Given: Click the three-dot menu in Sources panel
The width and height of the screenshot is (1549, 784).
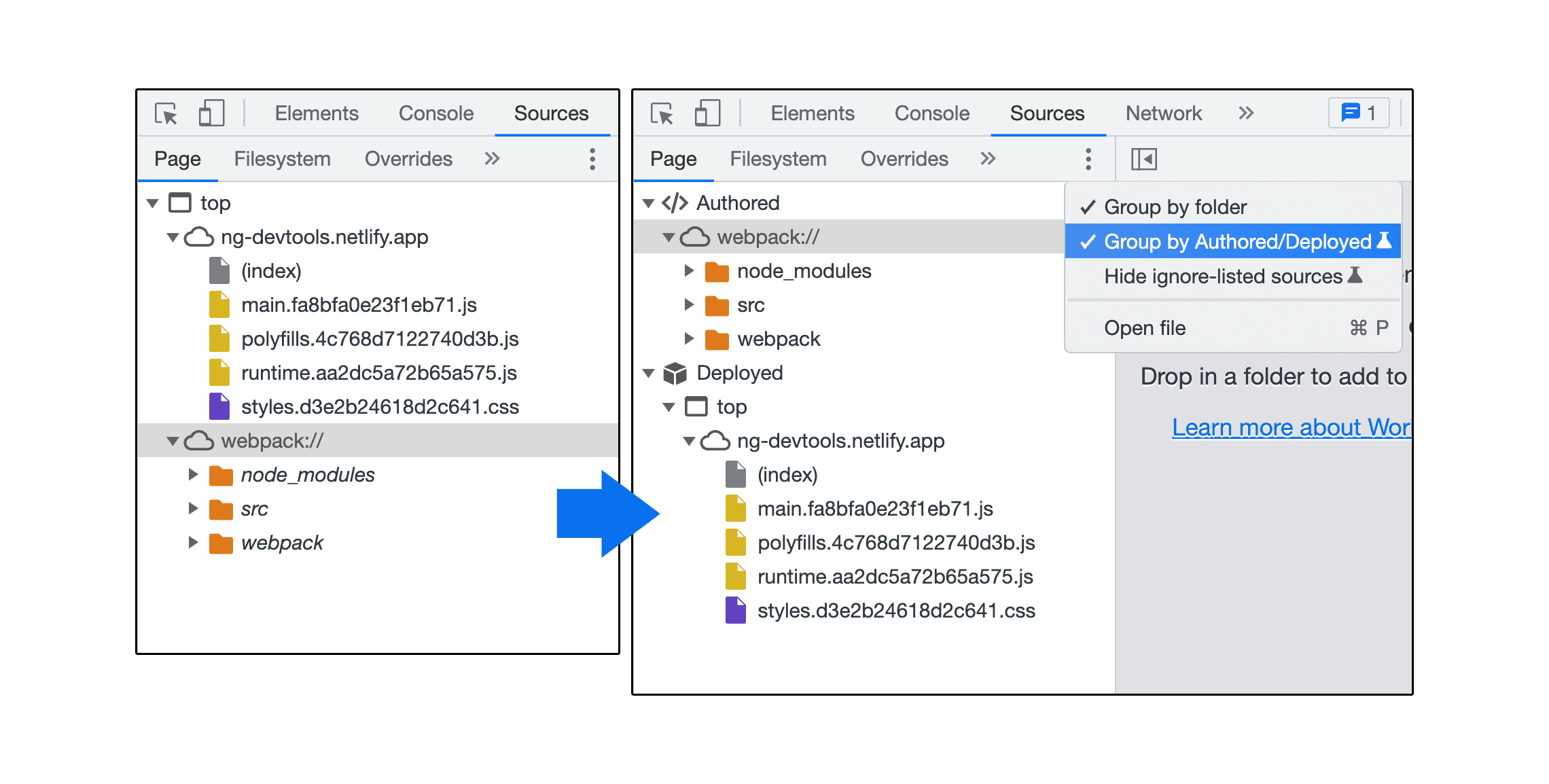Looking at the screenshot, I should click(1089, 160).
